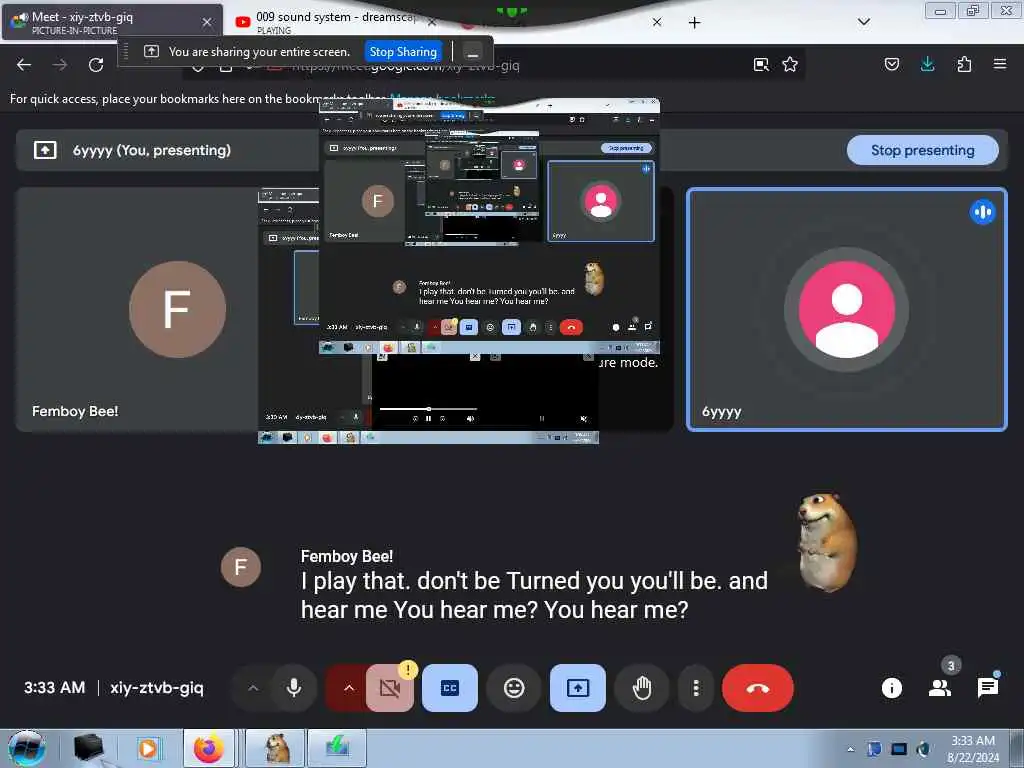Raise hand in the meeting
1024x768 pixels.
(642, 688)
